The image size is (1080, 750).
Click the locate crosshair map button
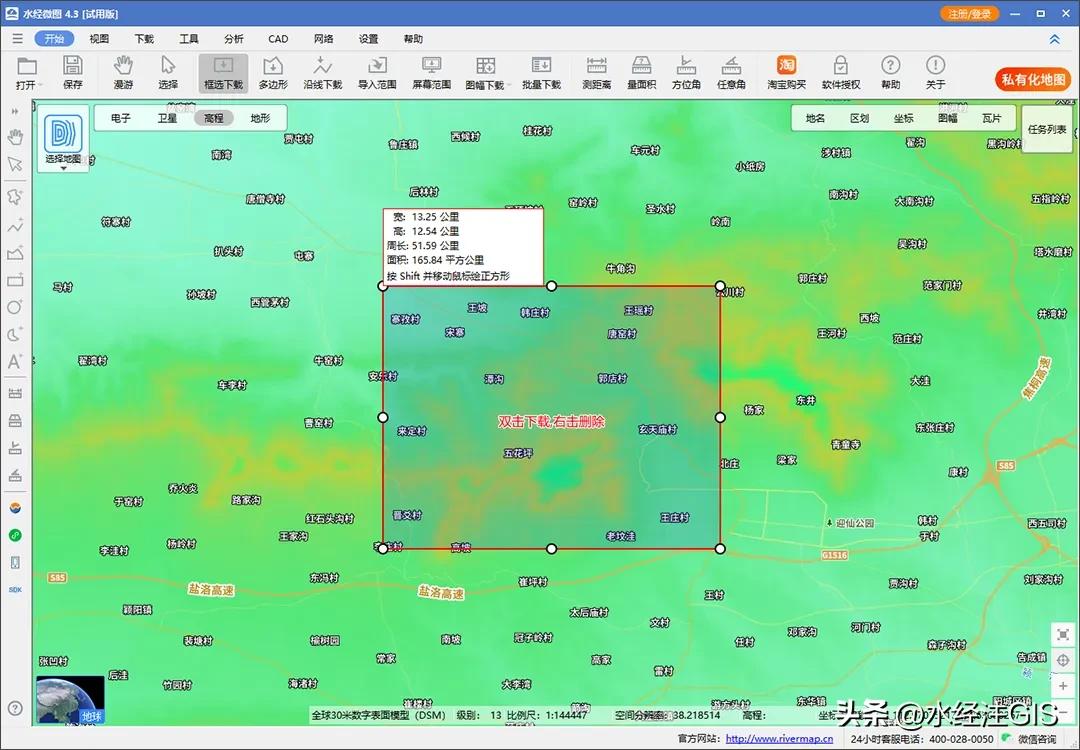[1063, 660]
